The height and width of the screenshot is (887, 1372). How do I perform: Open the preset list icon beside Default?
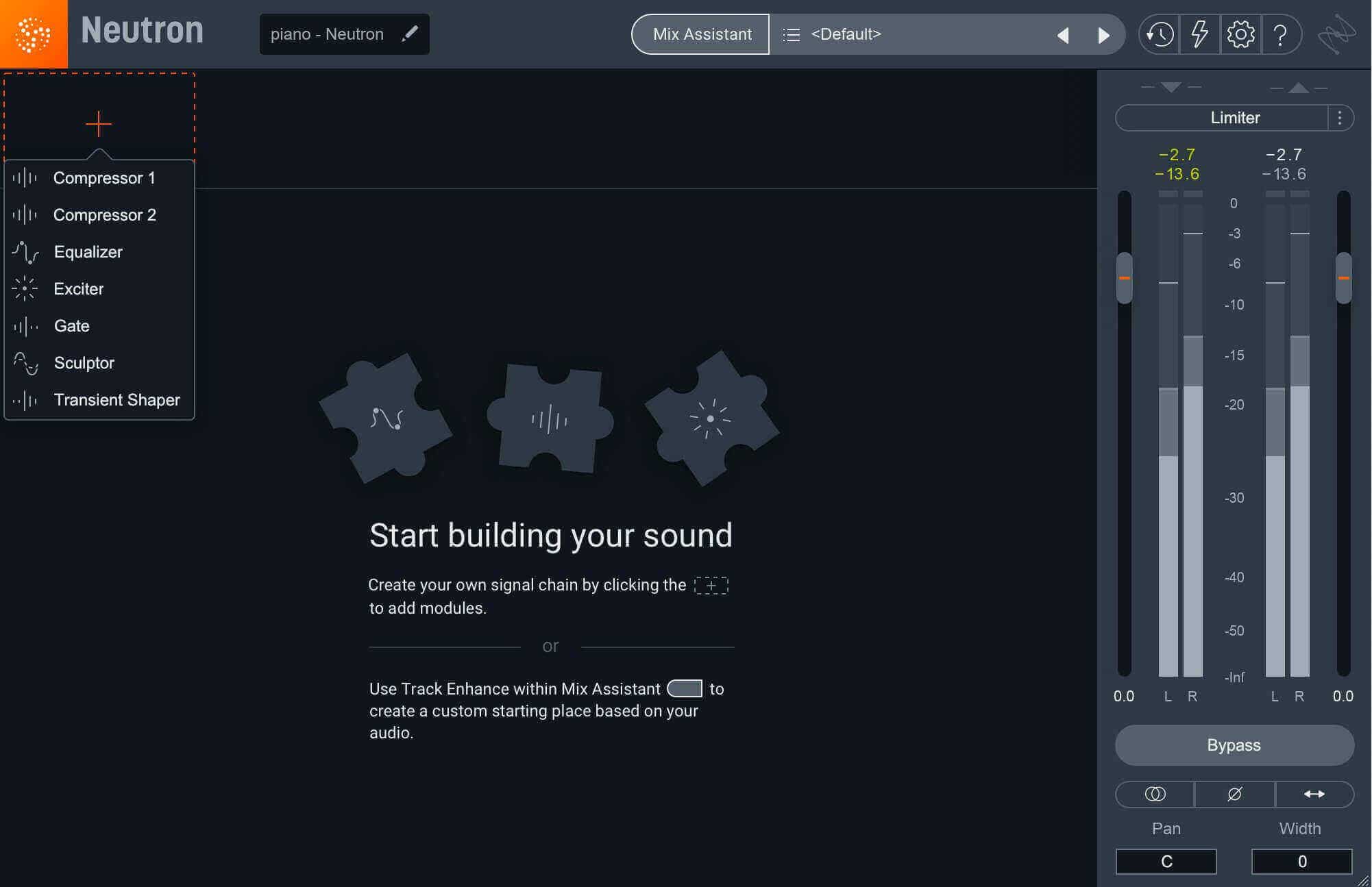[x=792, y=34]
